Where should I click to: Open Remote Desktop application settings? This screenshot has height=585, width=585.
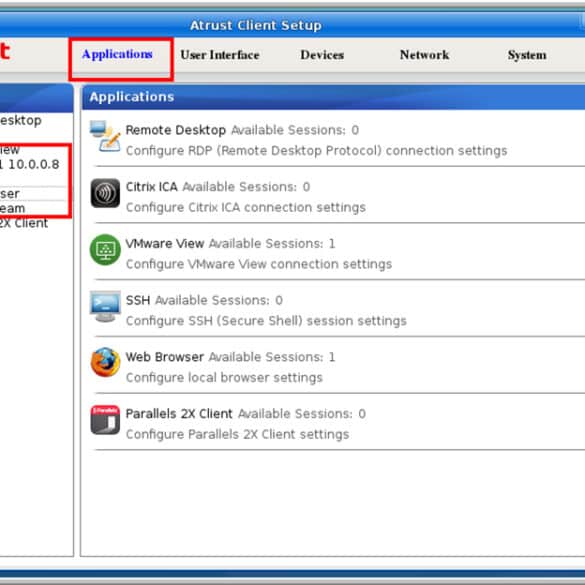point(176,130)
